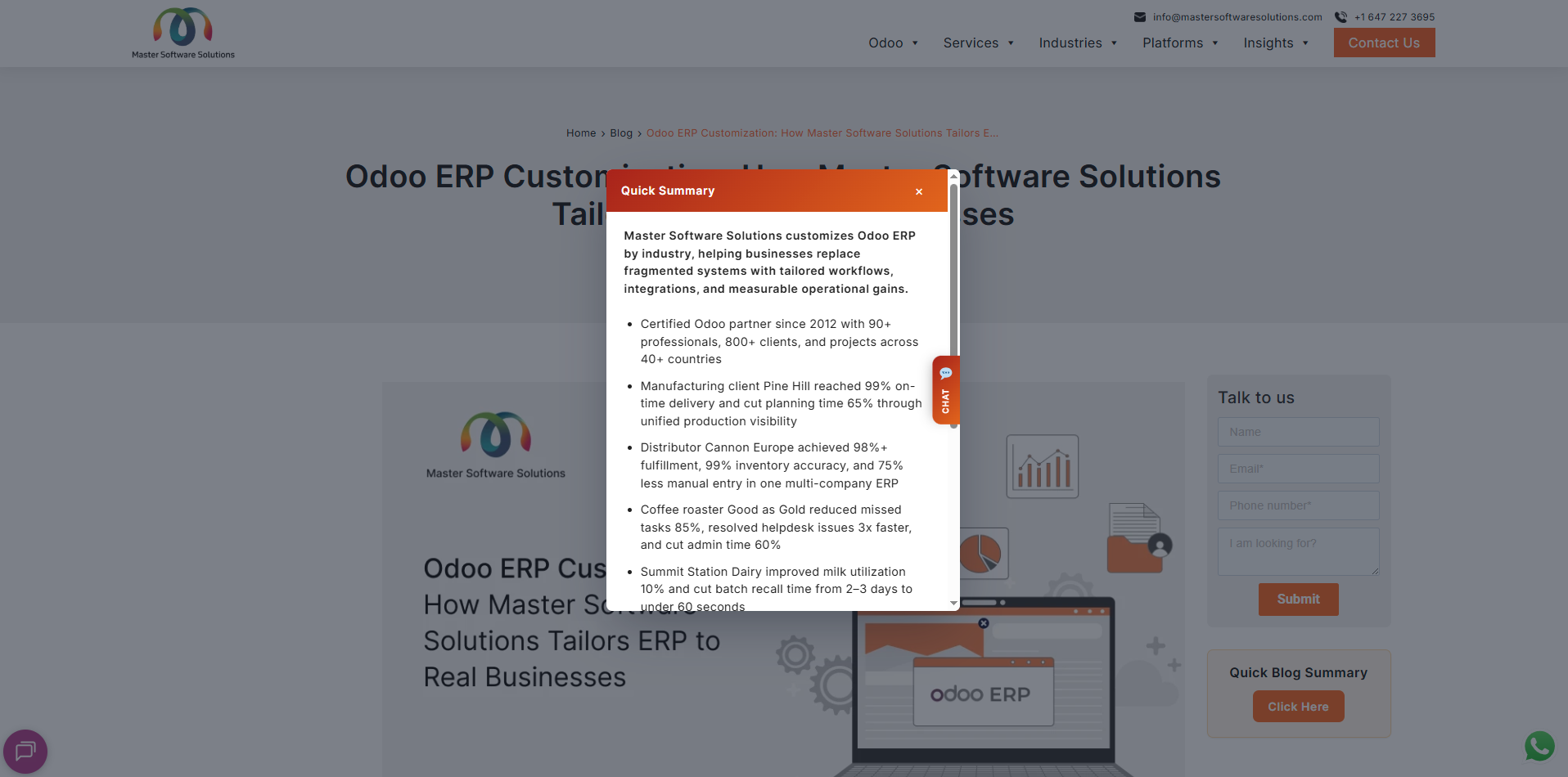Click the phone icon in the header

click(1340, 17)
